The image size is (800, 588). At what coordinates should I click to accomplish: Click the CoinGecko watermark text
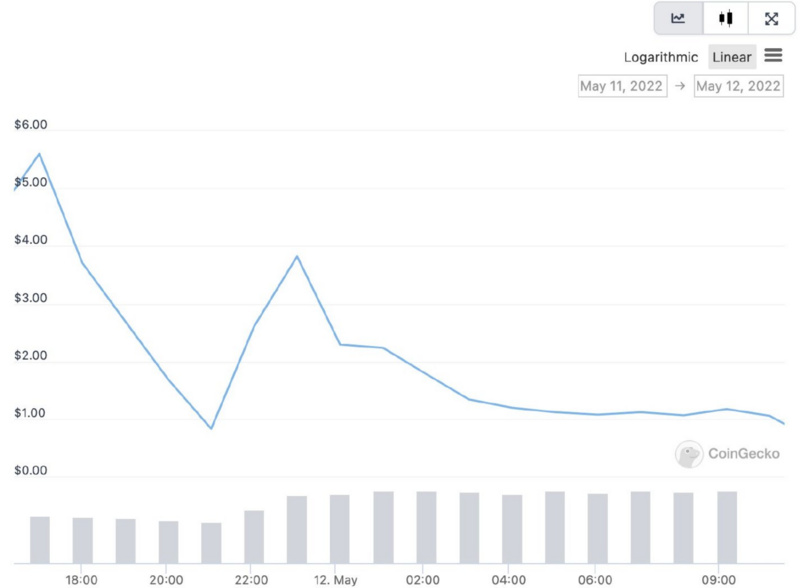pos(743,454)
